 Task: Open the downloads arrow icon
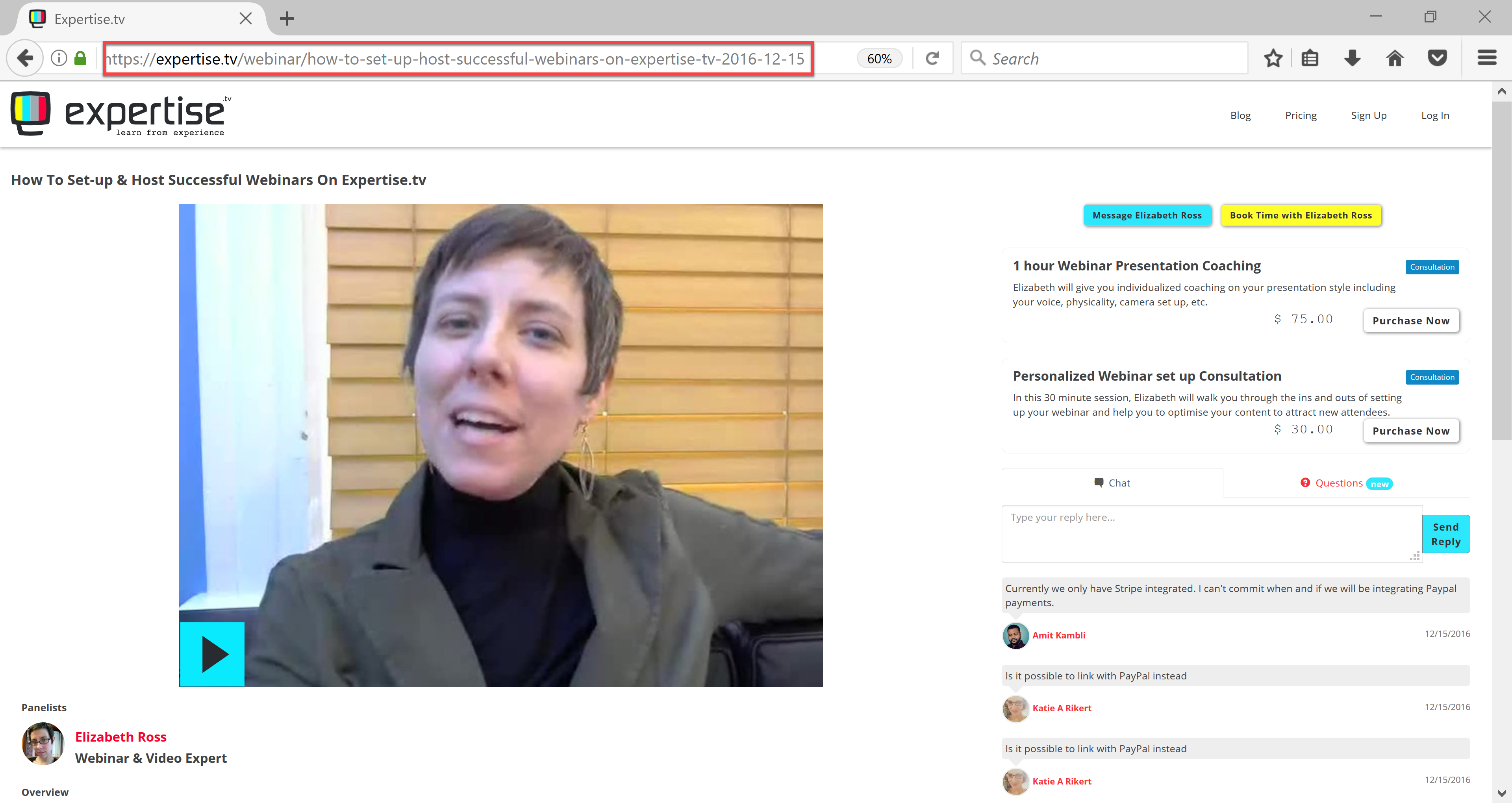[1352, 58]
